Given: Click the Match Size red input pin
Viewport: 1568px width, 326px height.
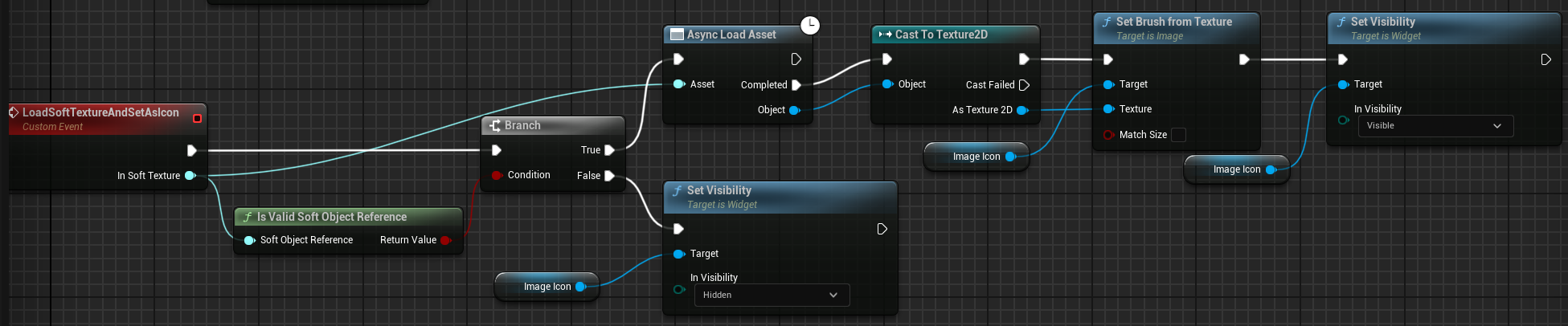Looking at the screenshot, I should click(1108, 135).
